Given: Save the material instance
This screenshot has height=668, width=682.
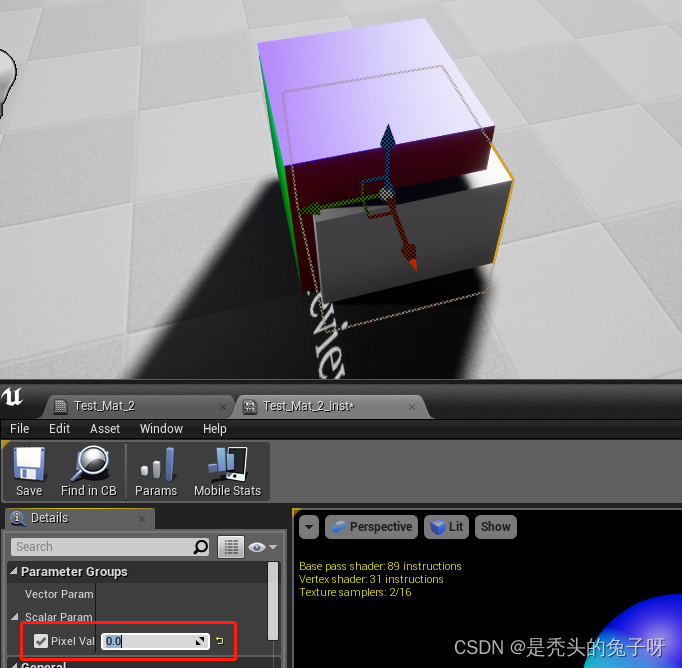Looking at the screenshot, I should [x=29, y=472].
